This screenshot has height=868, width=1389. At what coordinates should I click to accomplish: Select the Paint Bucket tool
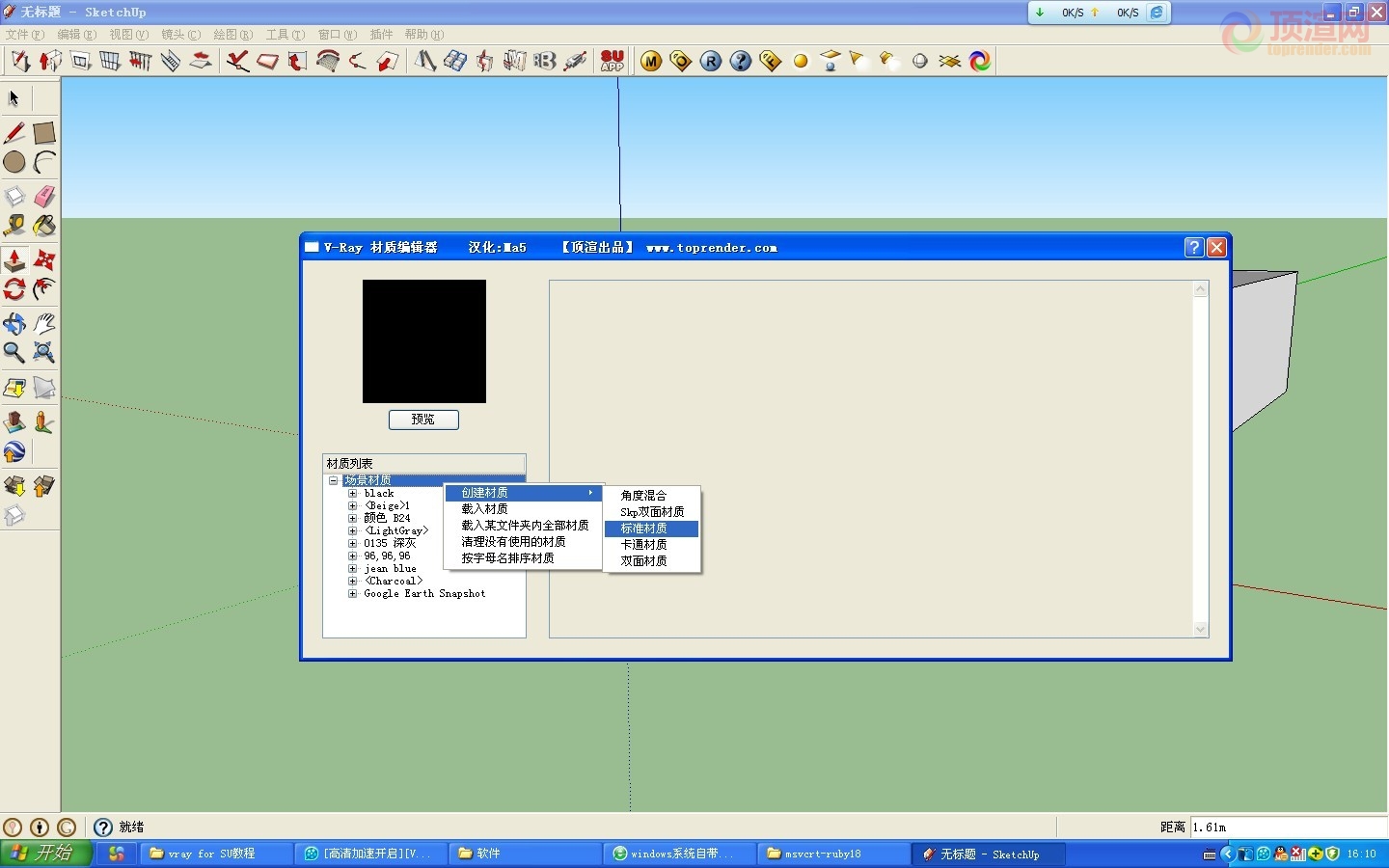point(44,226)
